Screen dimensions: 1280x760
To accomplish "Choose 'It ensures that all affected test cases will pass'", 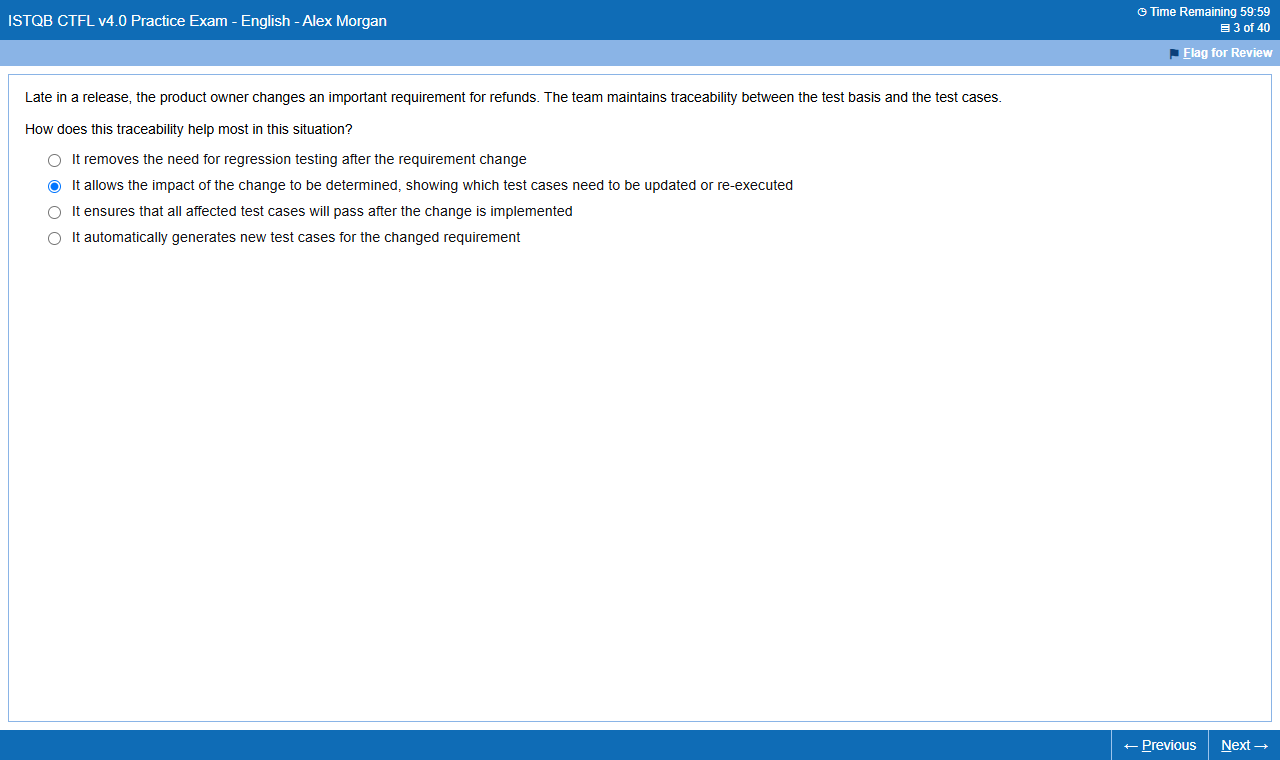I will [x=55, y=212].
